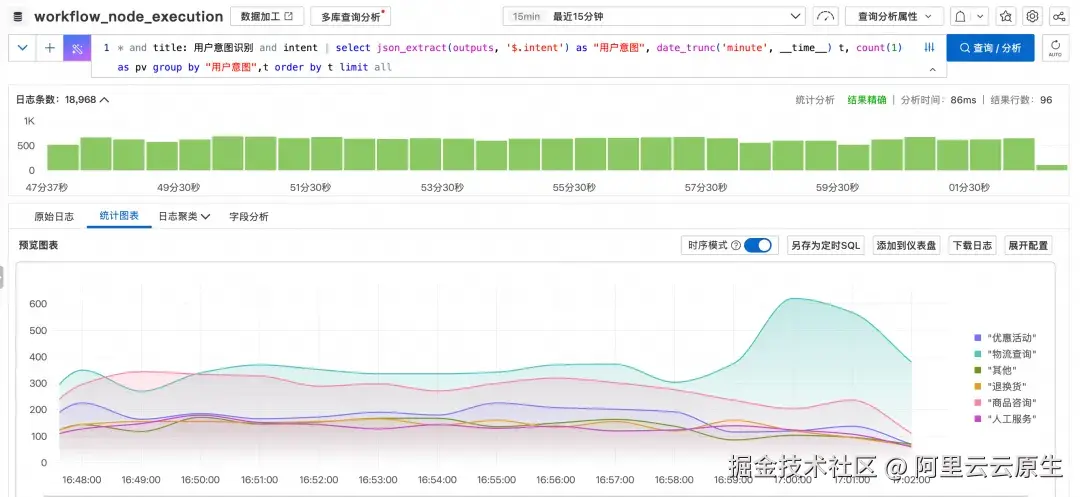Click the speedometer gauge icon
The width and height of the screenshot is (1080, 497).
point(824,16)
